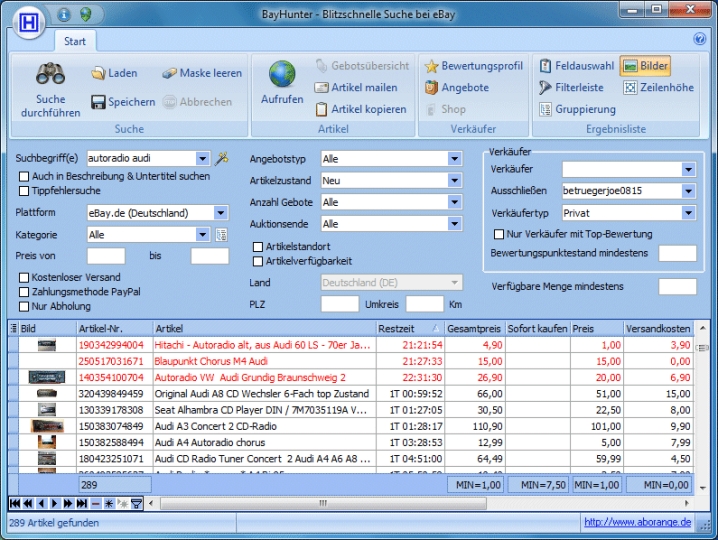Expand the Plattform dropdown
The height and width of the screenshot is (540, 718).
pos(220,213)
